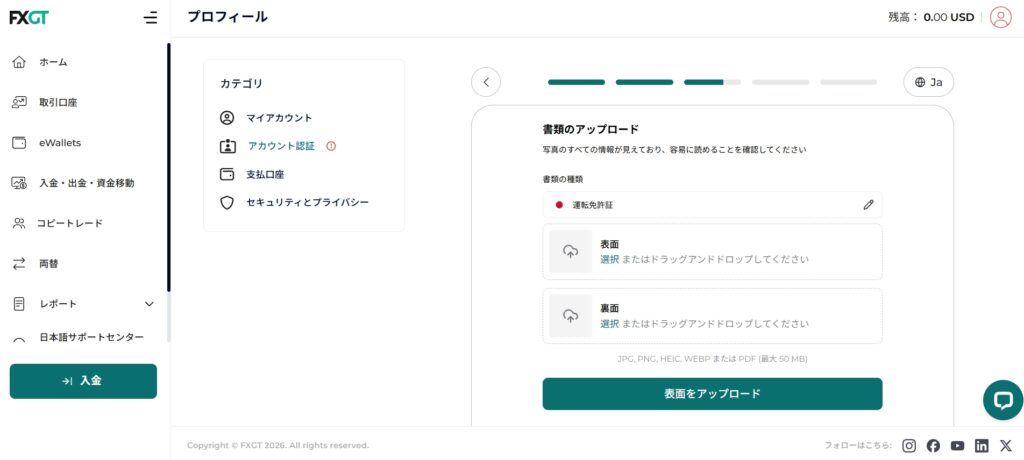The height and width of the screenshot is (460, 1024).
Task: Go to ホーム in the sidebar
Action: pyautogui.click(x=53, y=62)
